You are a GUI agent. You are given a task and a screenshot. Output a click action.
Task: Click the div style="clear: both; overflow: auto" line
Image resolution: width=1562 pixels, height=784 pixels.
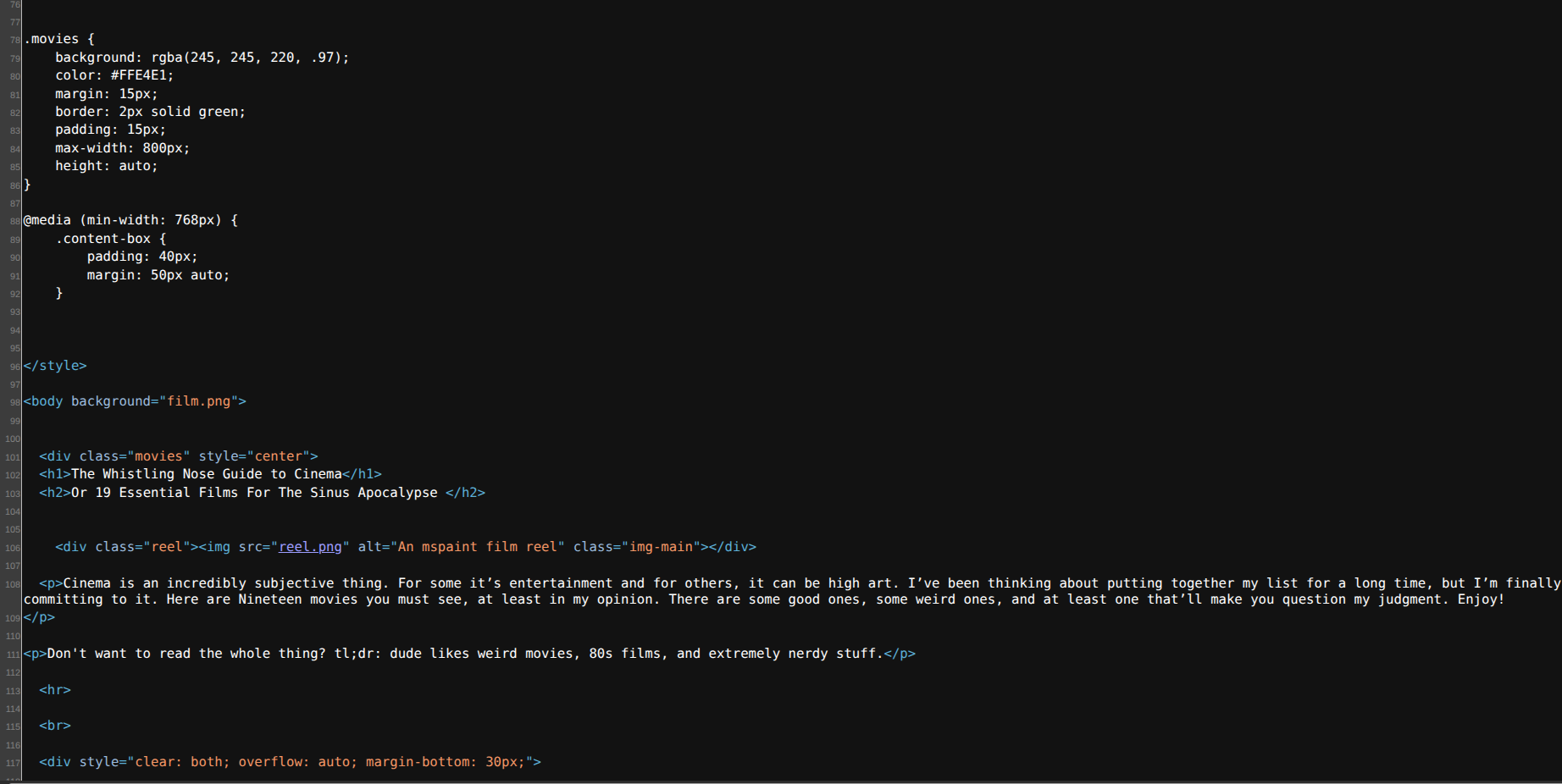click(290, 762)
